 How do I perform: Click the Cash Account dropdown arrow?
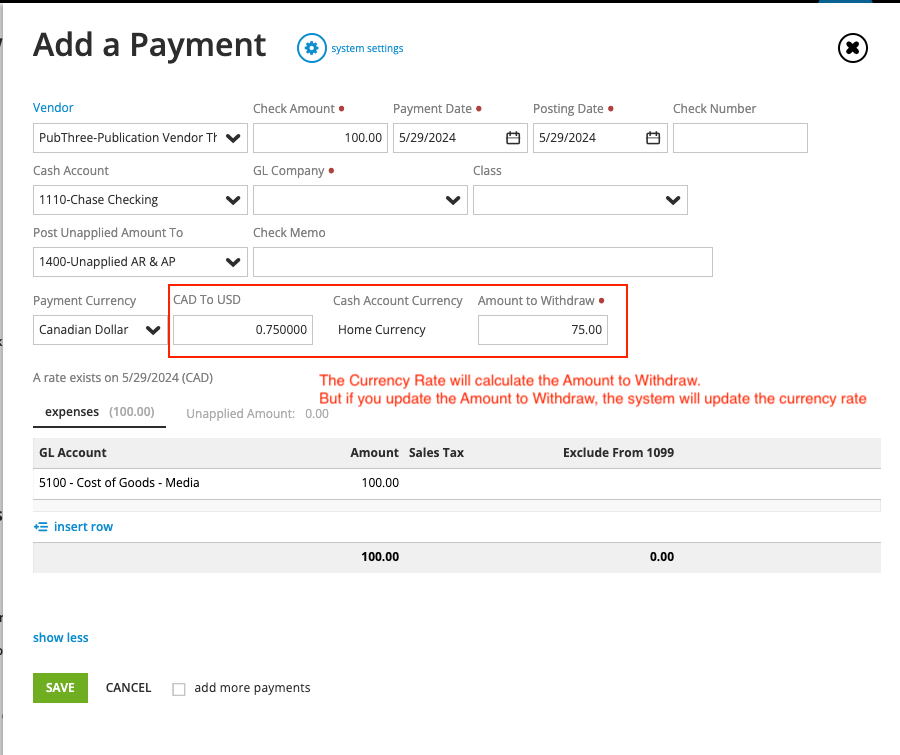tap(233, 199)
